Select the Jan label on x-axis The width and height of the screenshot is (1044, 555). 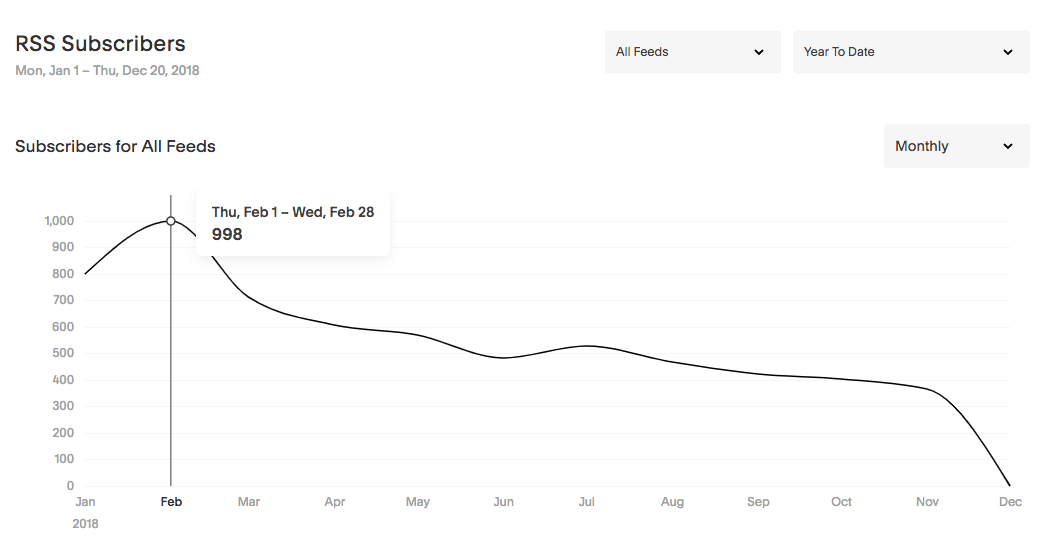(86, 502)
